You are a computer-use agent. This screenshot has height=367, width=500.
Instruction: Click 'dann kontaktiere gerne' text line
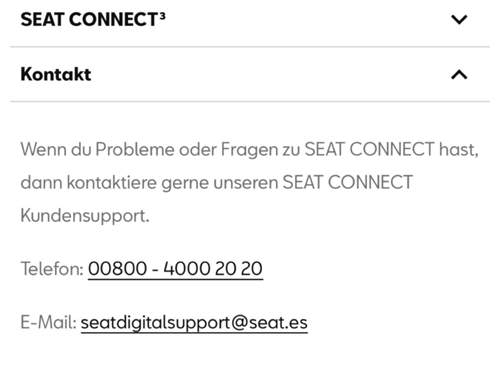[x=115, y=183]
